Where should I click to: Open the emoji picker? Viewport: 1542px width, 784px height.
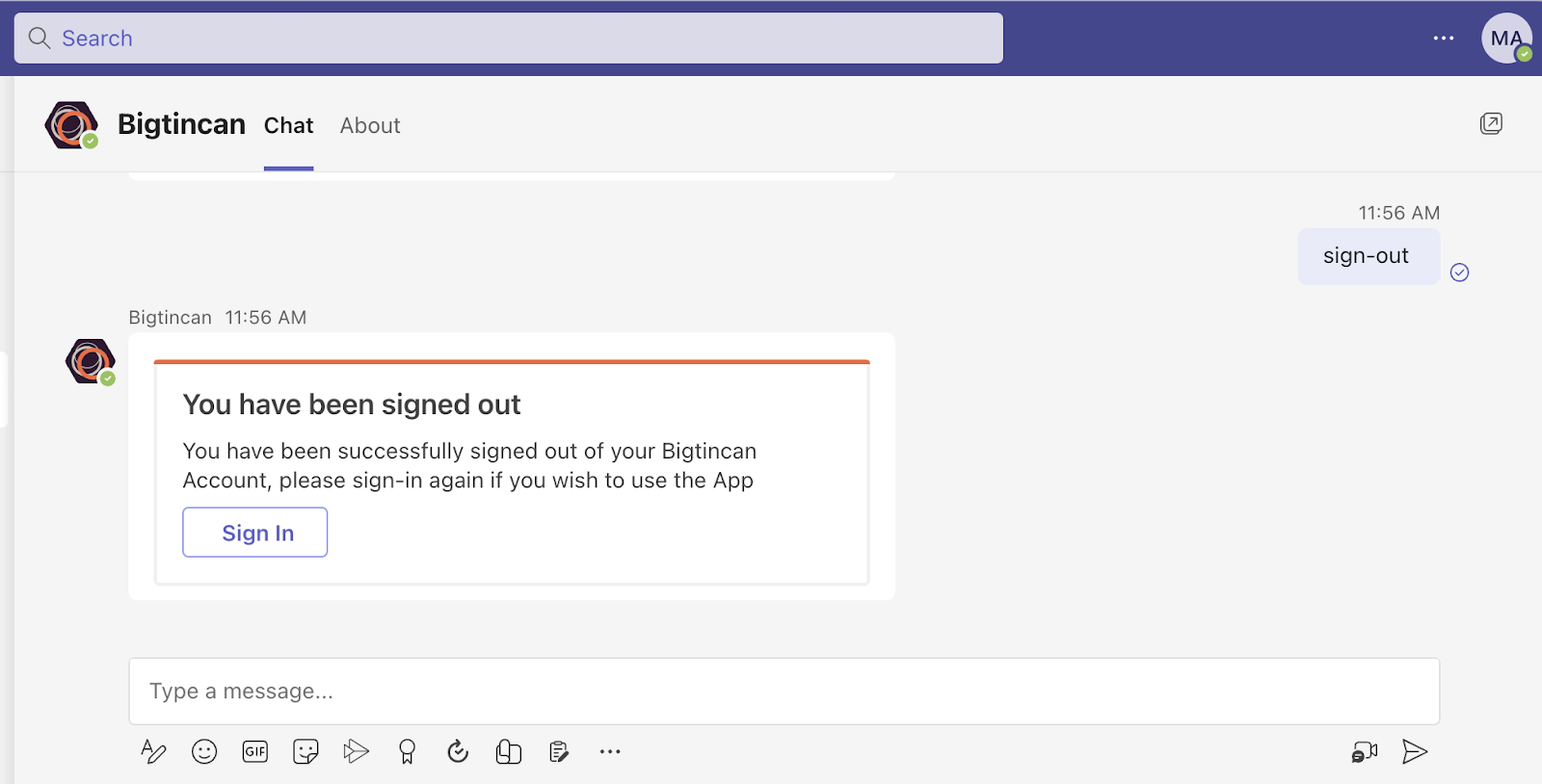[x=204, y=751]
